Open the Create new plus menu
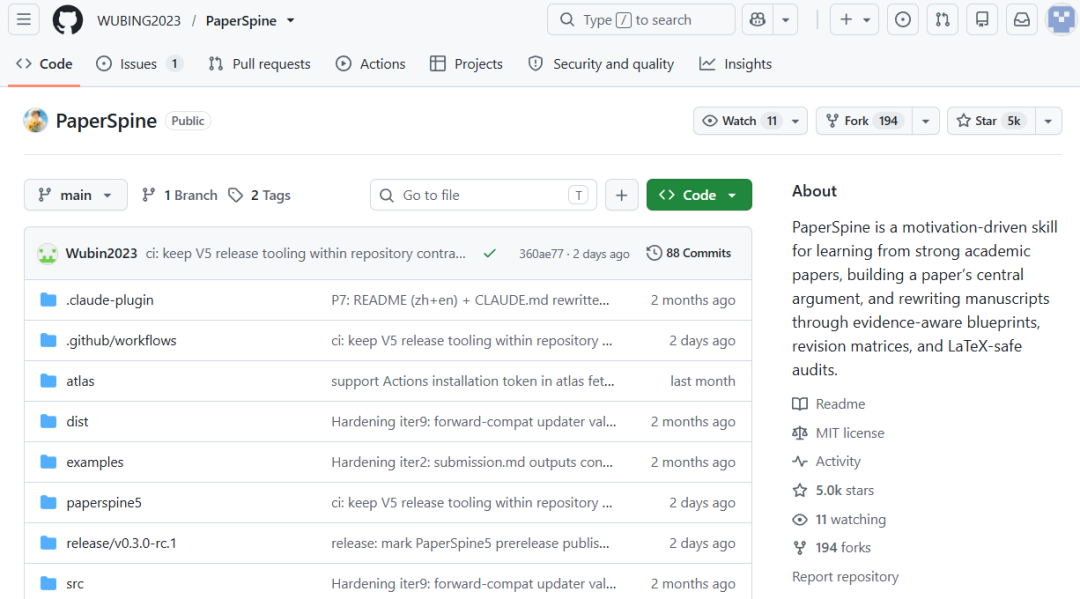The height and width of the screenshot is (599, 1080). coord(854,20)
